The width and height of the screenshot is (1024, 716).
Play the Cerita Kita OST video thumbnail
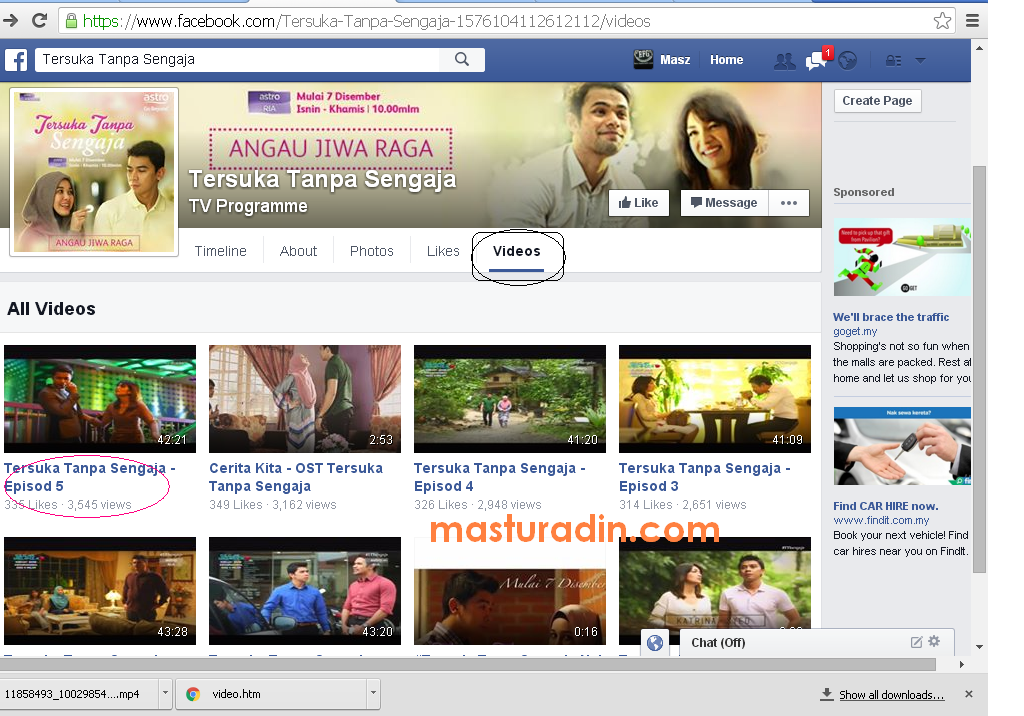(x=305, y=399)
